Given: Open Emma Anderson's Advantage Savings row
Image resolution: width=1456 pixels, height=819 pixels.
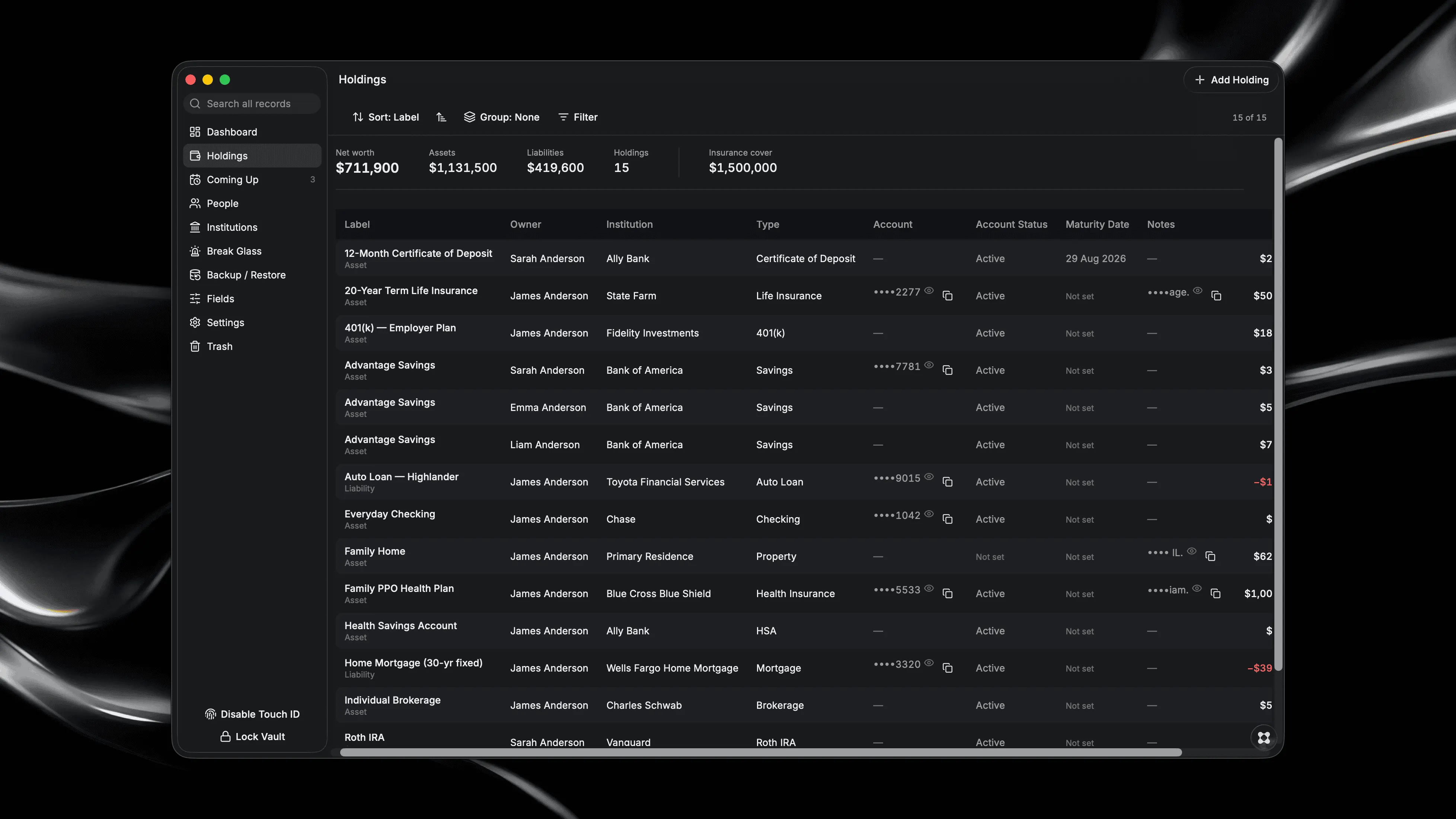Looking at the screenshot, I should 804,408.
